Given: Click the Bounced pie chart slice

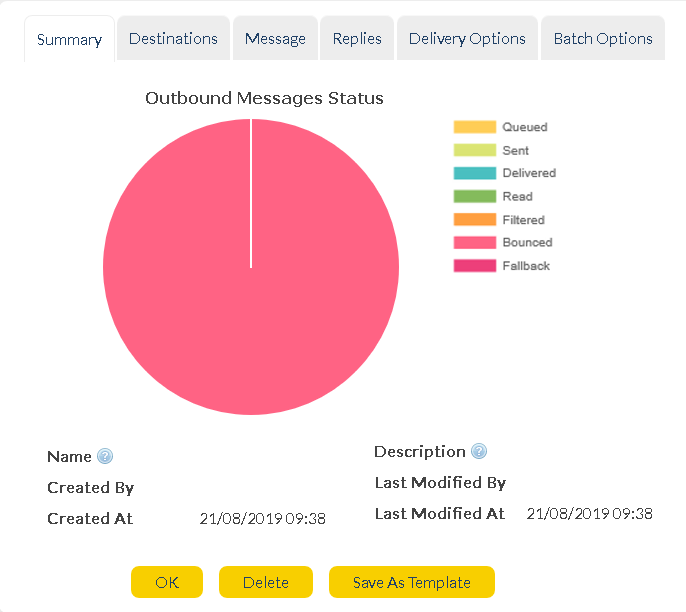Looking at the screenshot, I should pos(250,320).
